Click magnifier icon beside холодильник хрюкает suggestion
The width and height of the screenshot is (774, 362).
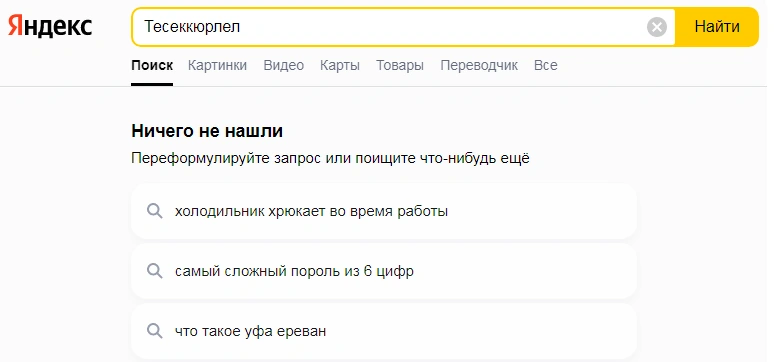coord(155,211)
